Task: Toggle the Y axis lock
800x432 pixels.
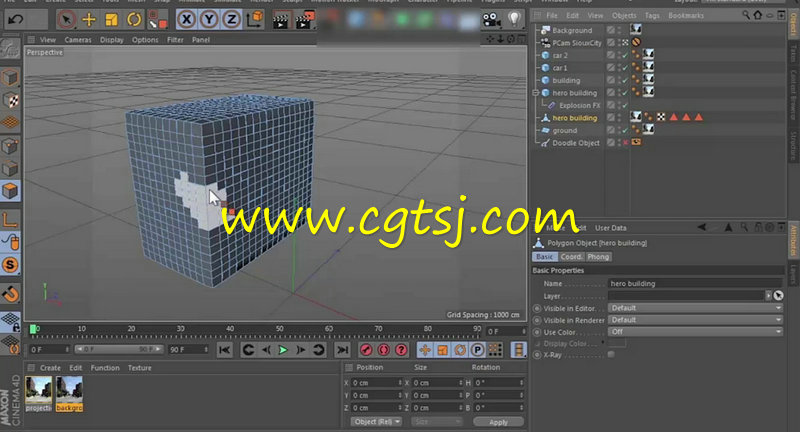Action: tap(209, 20)
